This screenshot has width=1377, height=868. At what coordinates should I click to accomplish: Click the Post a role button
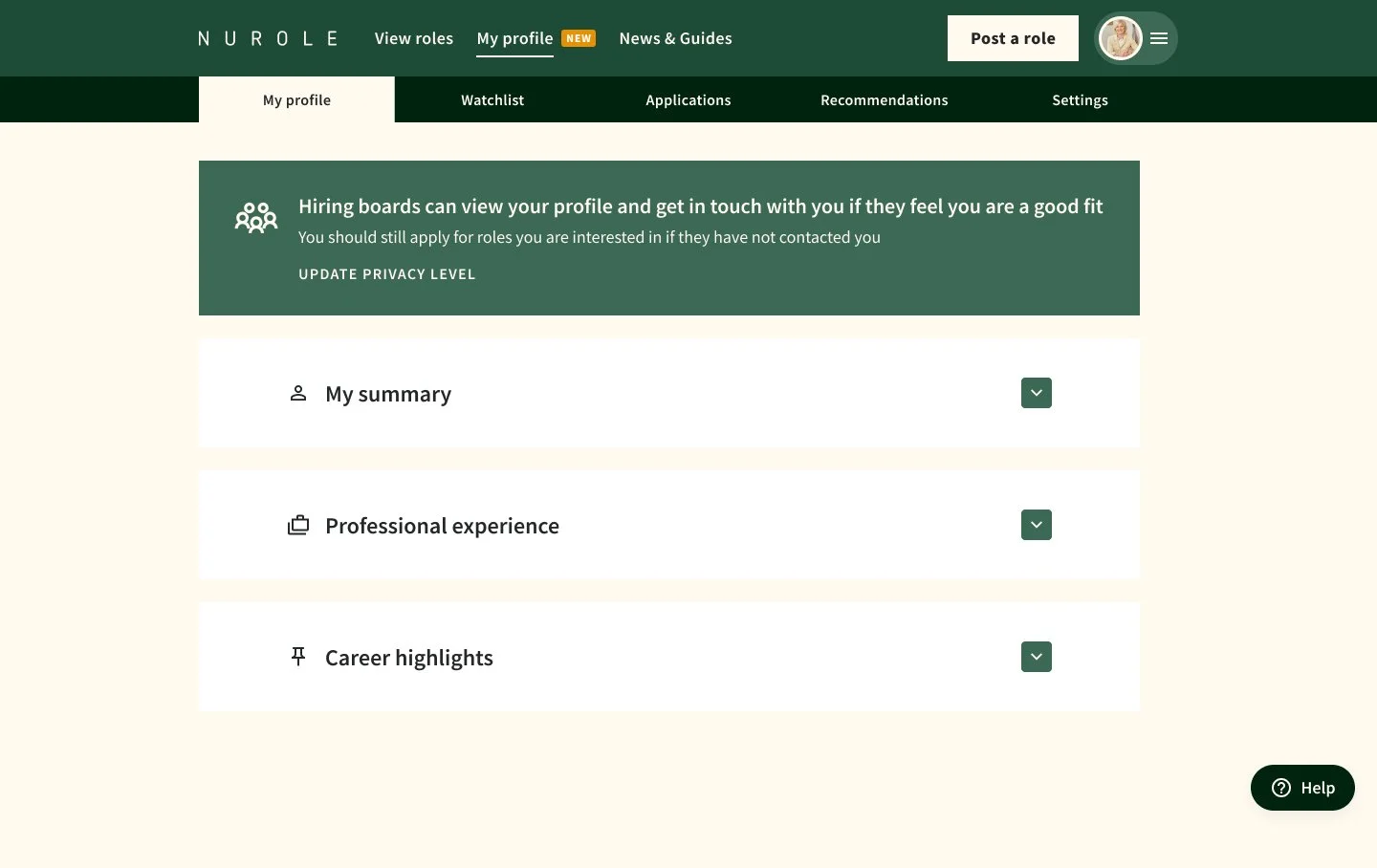(1013, 38)
